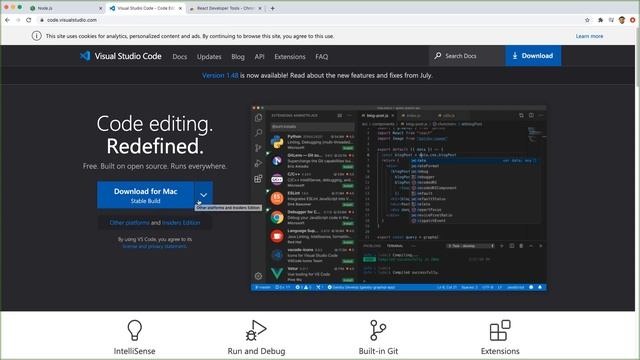
Task: Click the red extension icon in toolbar
Action: [x=632, y=20]
